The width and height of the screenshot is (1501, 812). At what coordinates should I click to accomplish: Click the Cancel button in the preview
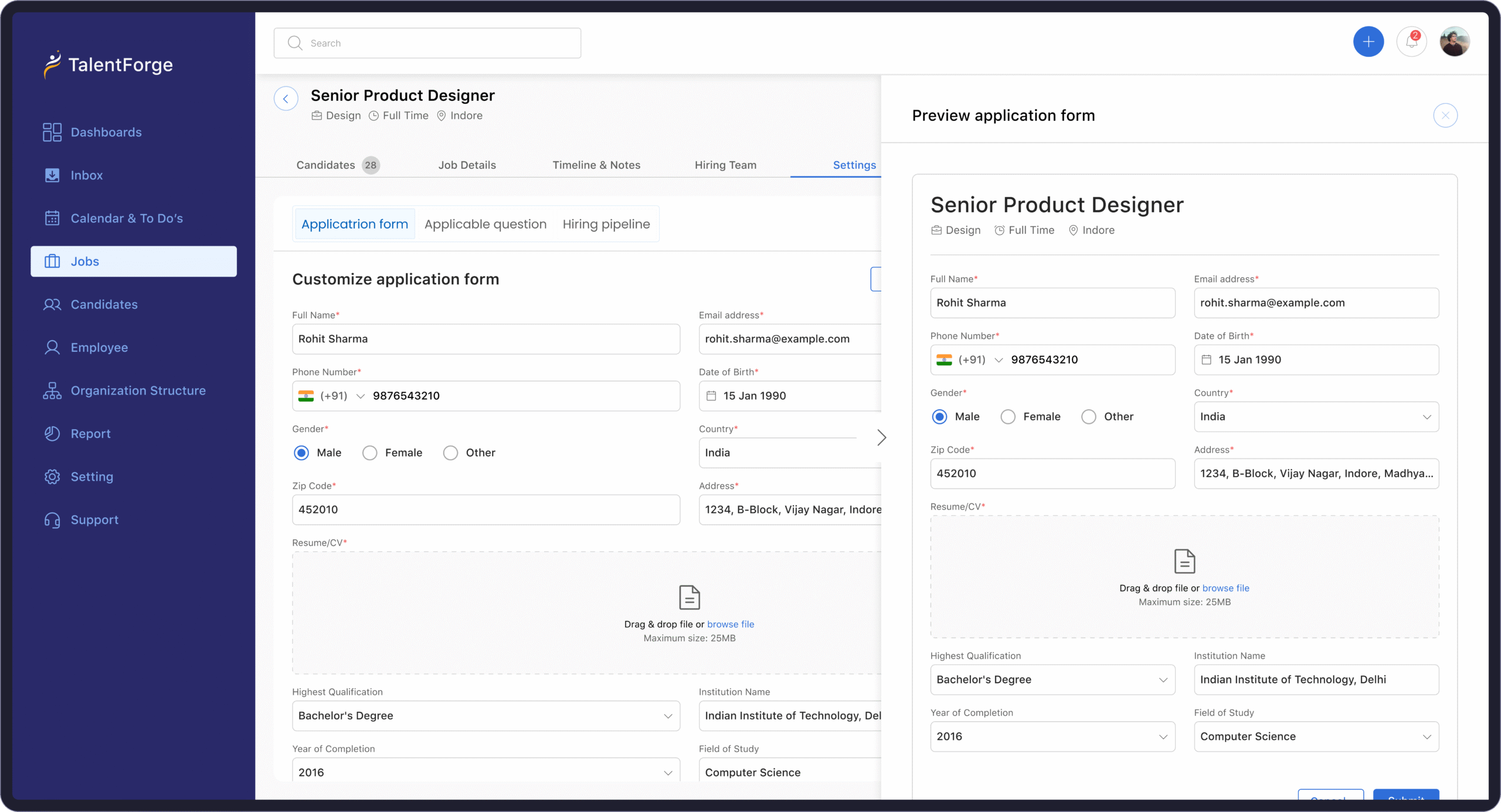click(1331, 795)
